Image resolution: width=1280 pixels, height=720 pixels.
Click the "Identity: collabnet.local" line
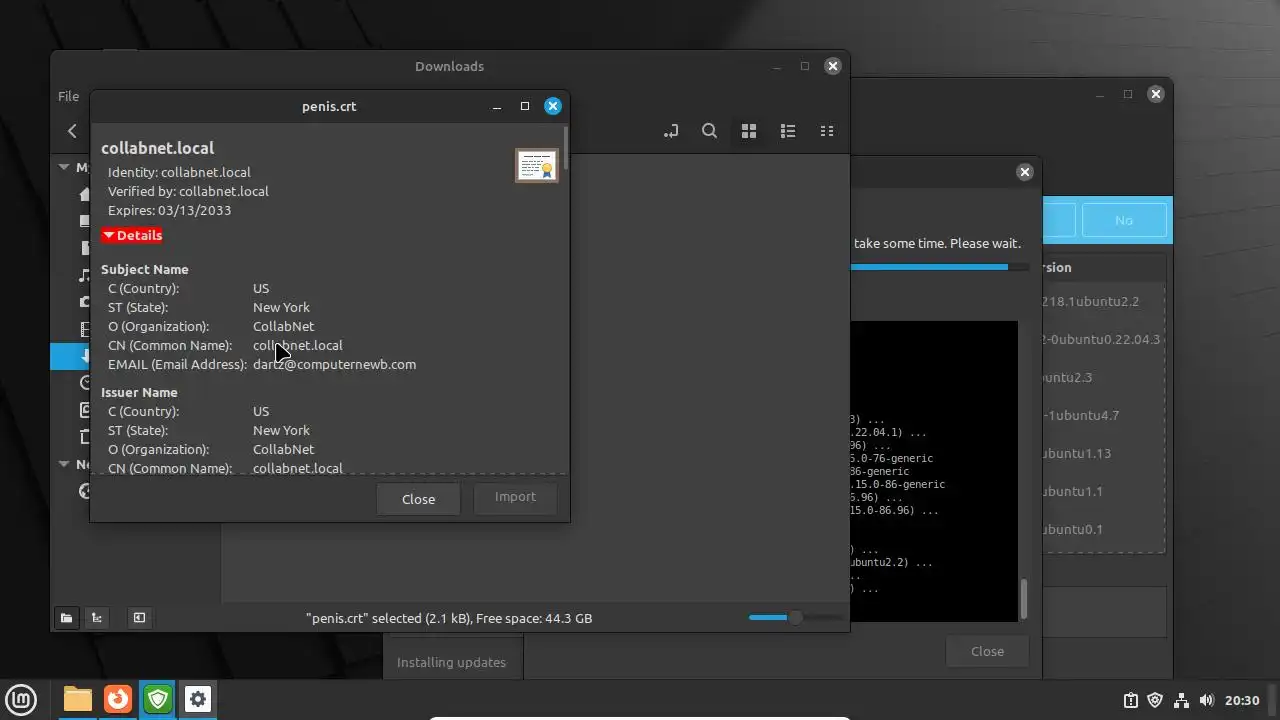(x=179, y=172)
